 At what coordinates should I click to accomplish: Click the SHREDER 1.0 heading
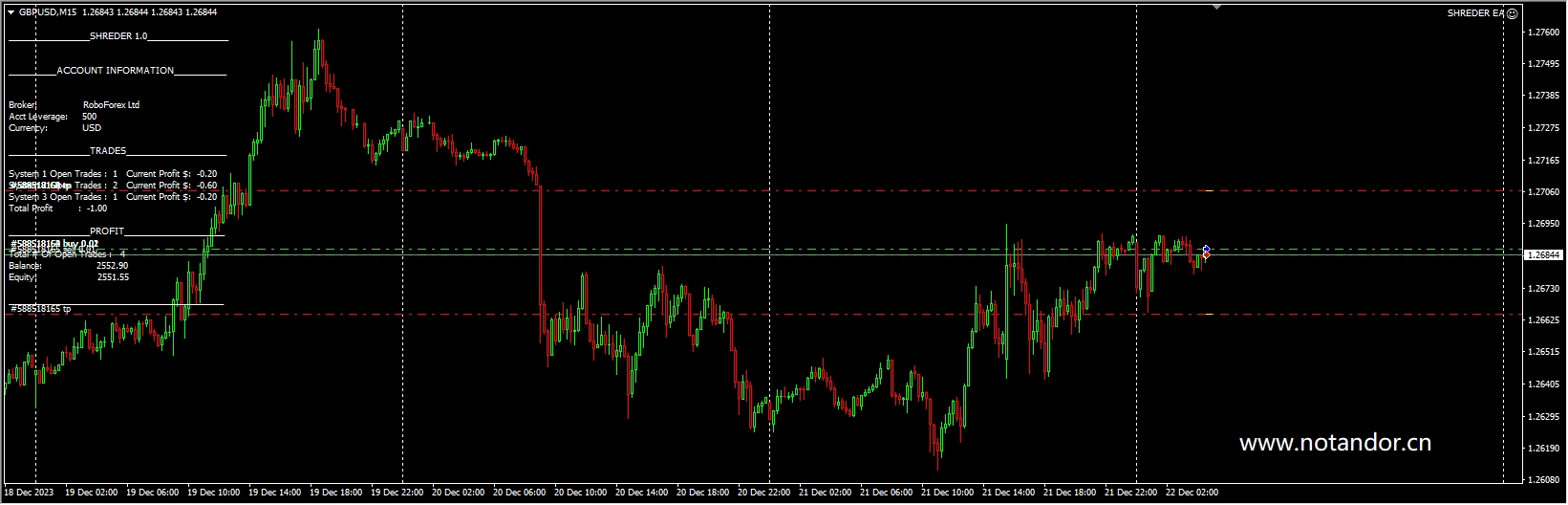click(118, 35)
